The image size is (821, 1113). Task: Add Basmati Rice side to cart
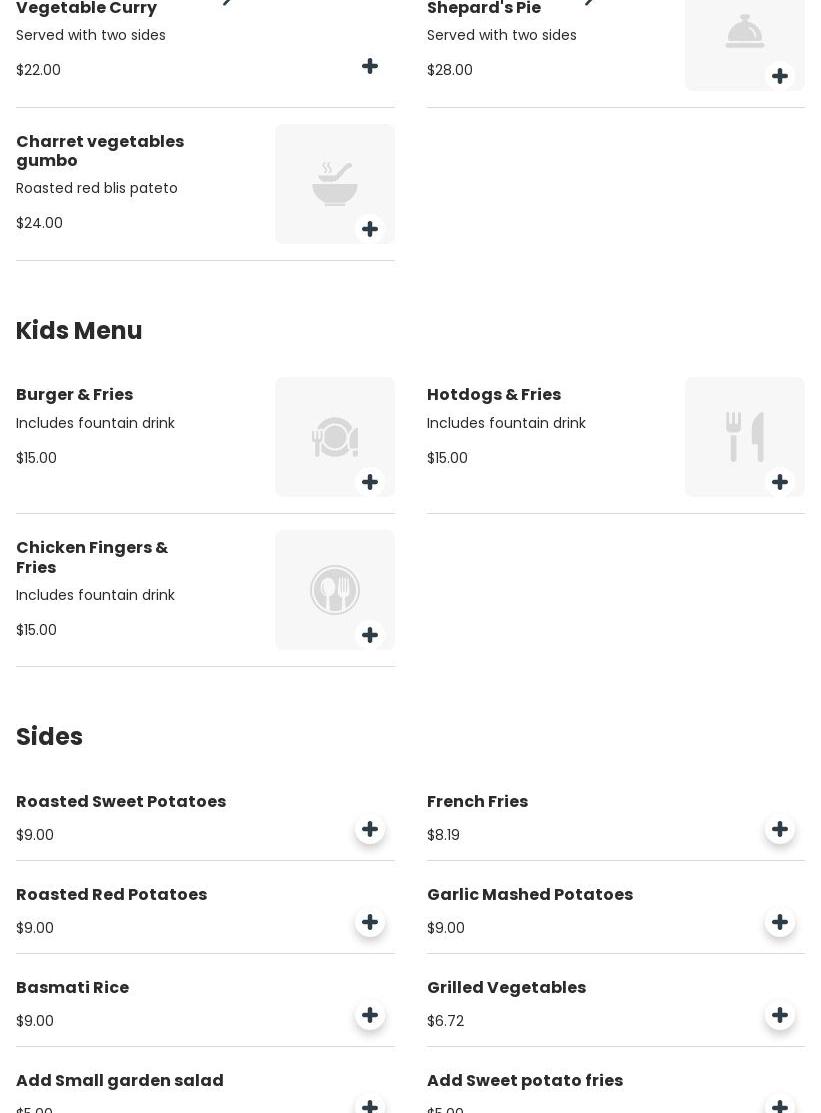coord(370,1016)
